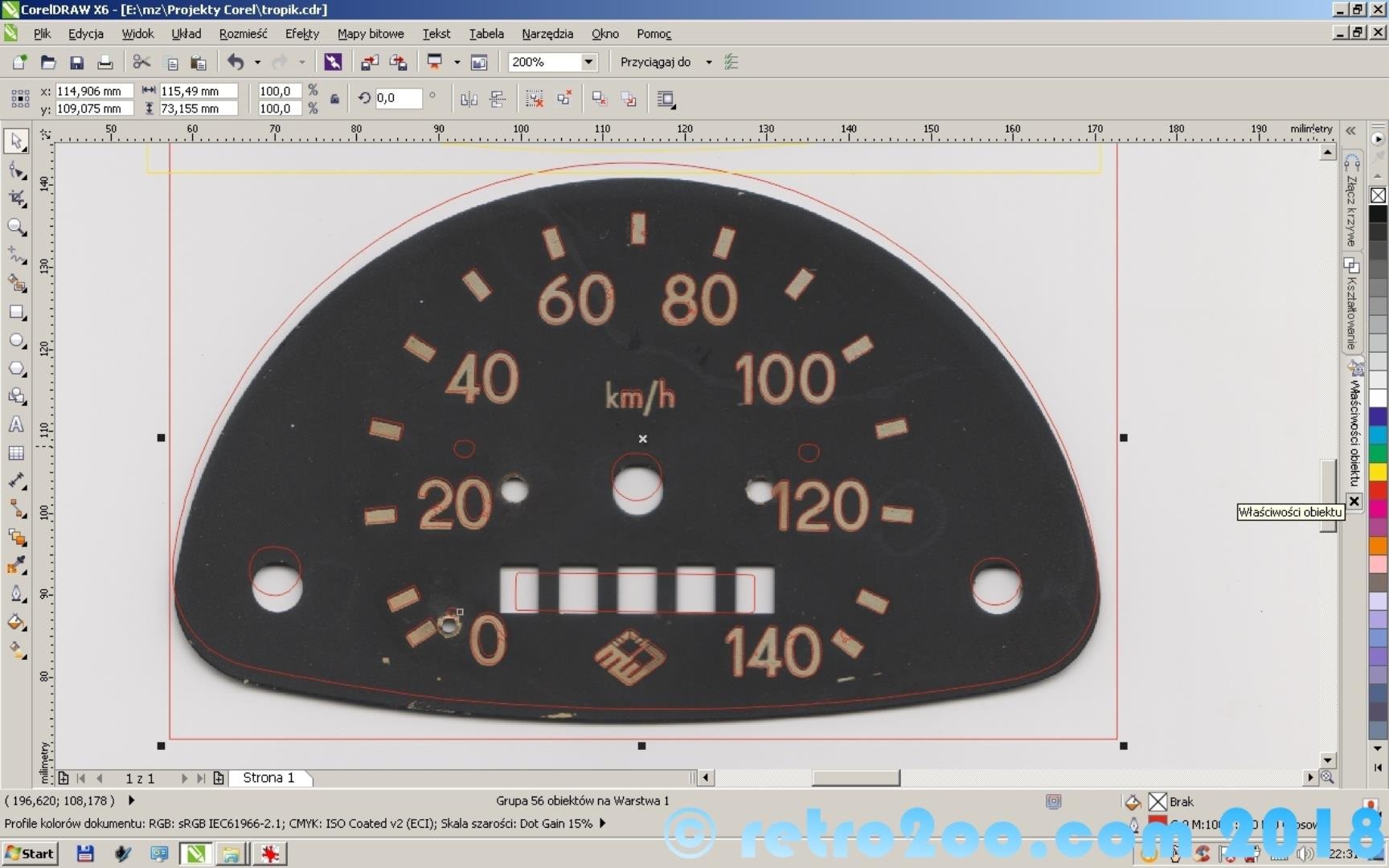Screen dimensions: 1389x868
Task: Switch to the Strona 1 page tab
Action: pos(268,778)
